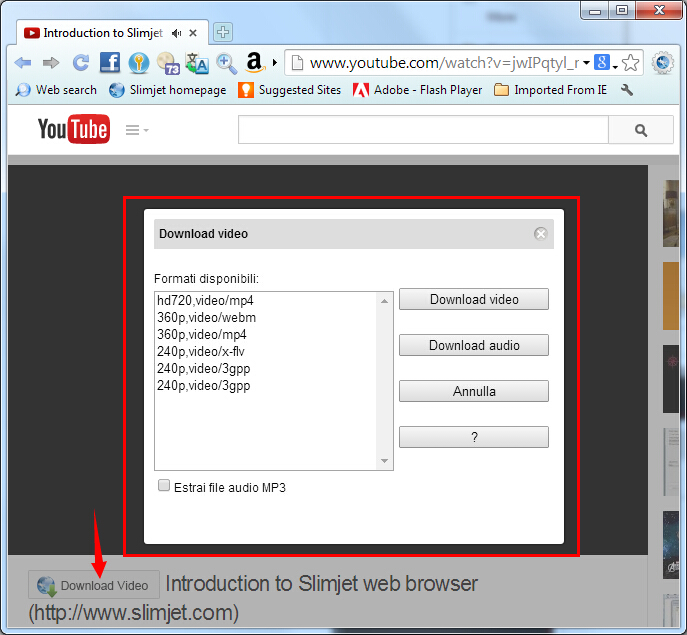
Task: Click the ? help button
Action: click(474, 437)
